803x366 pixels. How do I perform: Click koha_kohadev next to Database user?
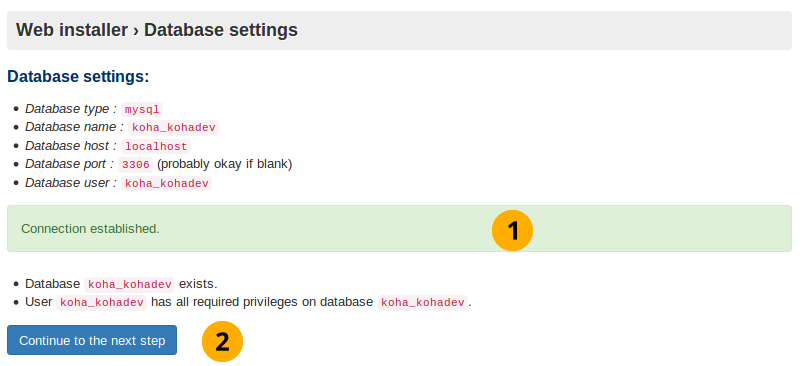coord(166,183)
